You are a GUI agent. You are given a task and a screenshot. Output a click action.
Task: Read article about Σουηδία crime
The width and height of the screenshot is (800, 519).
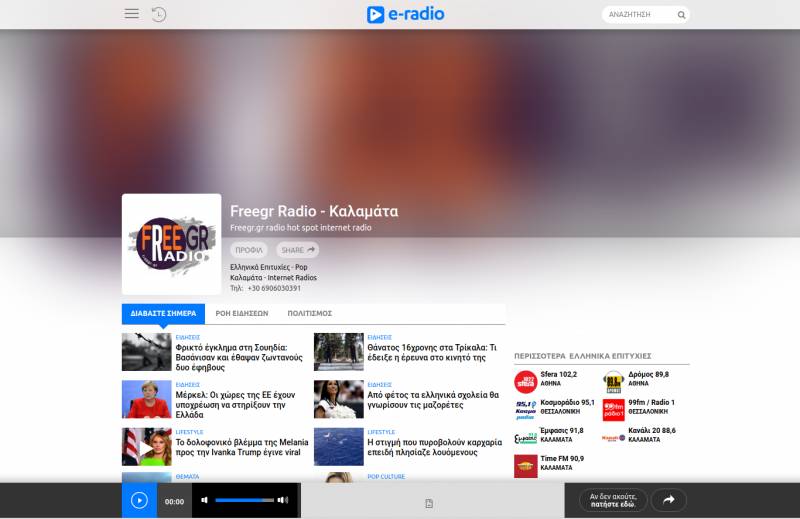click(239, 357)
